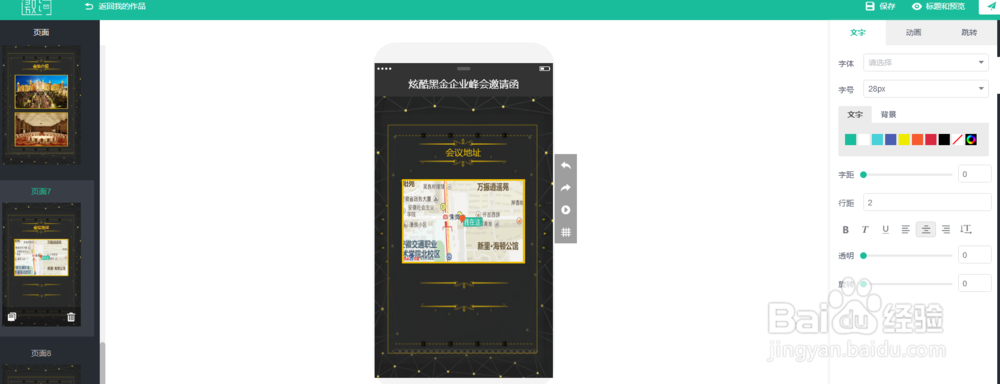The width and height of the screenshot is (1000, 384).
Task: Toggle the grid overlay icon
Action: coord(565,232)
